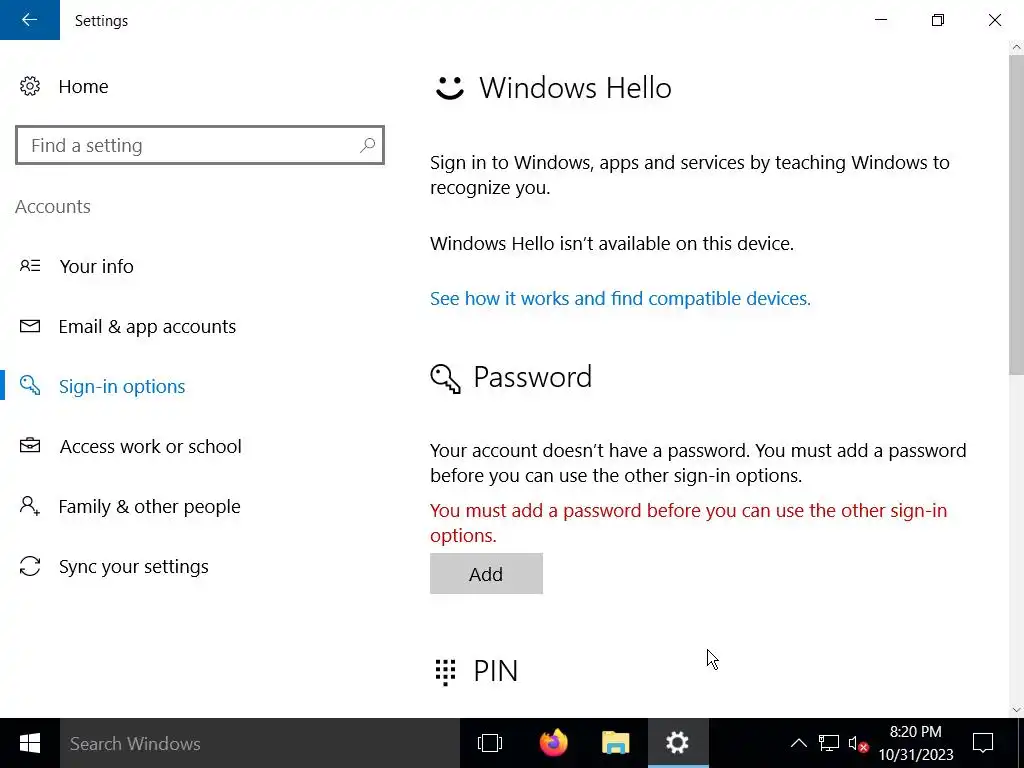
Task: Show hidden system tray icons
Action: click(x=799, y=743)
